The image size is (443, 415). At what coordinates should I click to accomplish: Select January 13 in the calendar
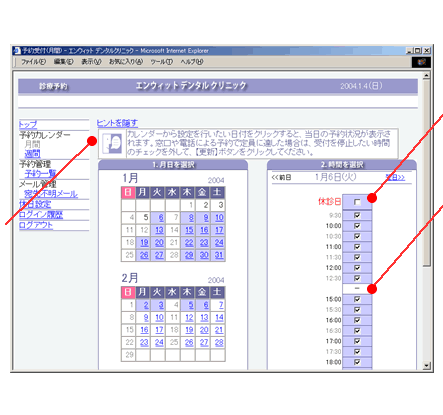(159, 230)
